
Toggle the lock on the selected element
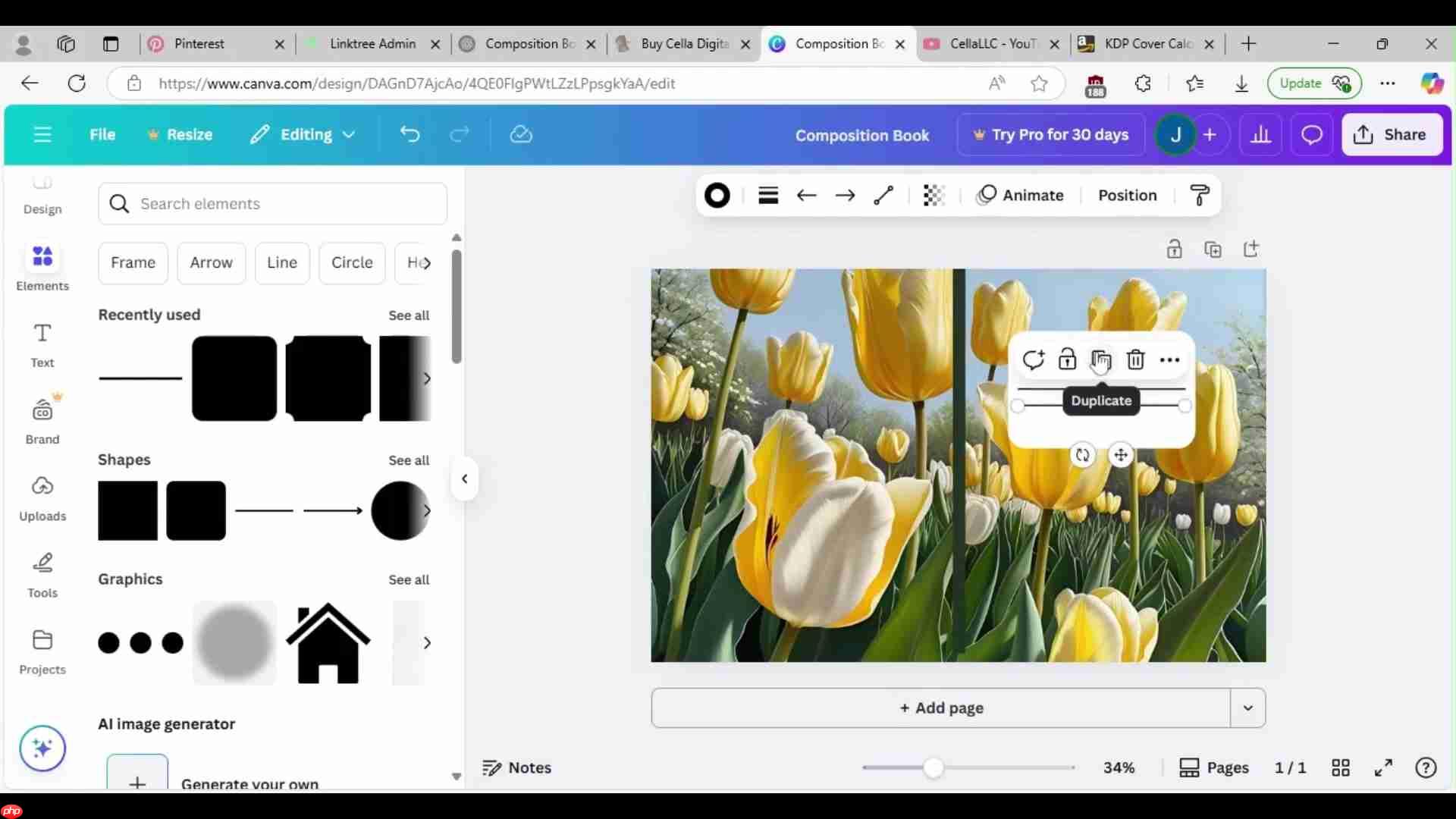[1067, 360]
